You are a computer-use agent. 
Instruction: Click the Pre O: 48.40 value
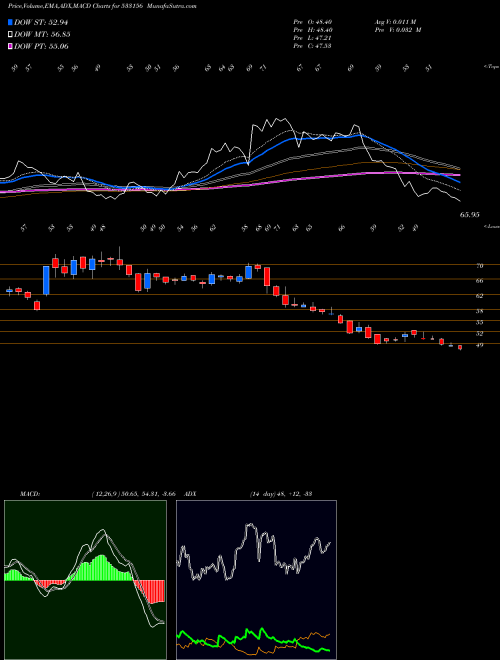[313, 22]
